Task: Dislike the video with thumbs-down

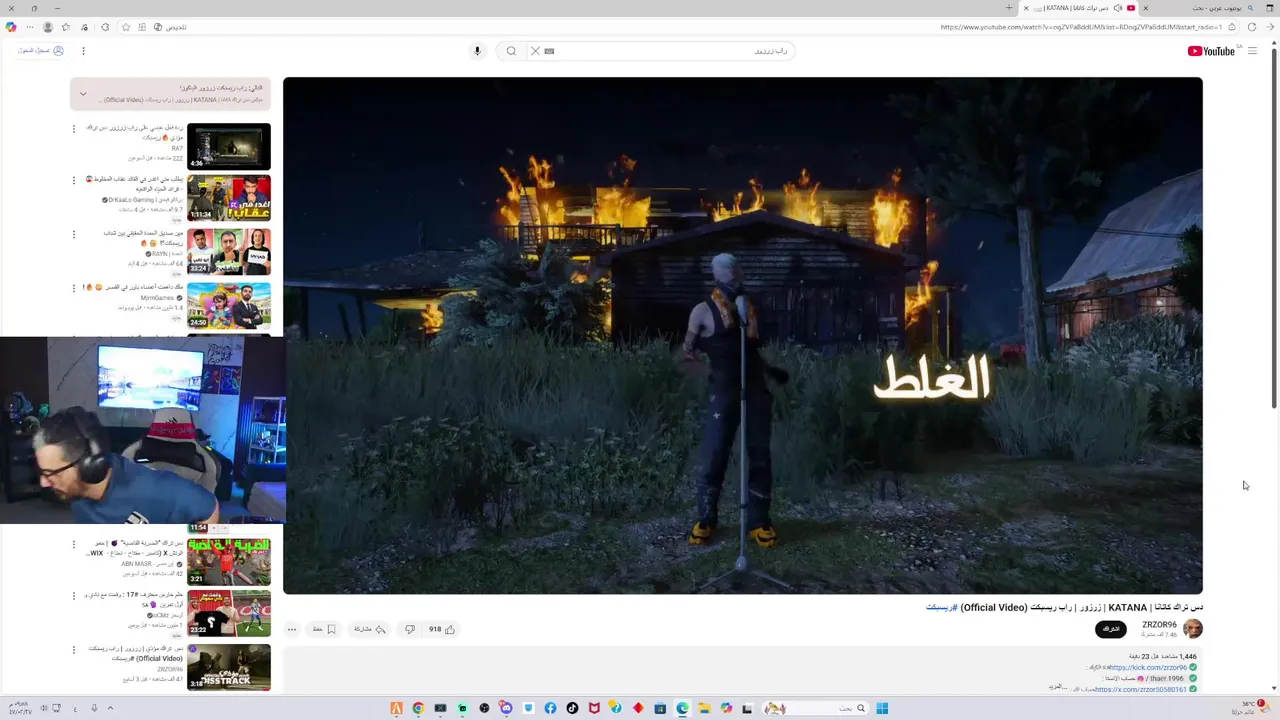Action: (410, 629)
